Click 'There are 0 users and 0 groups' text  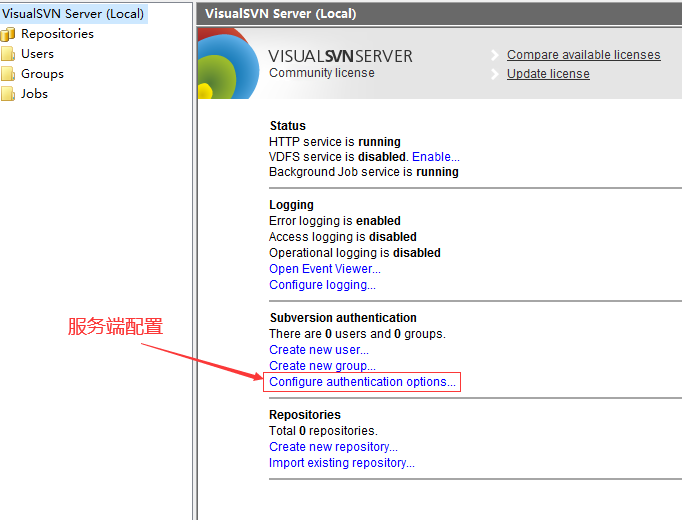coord(358,334)
